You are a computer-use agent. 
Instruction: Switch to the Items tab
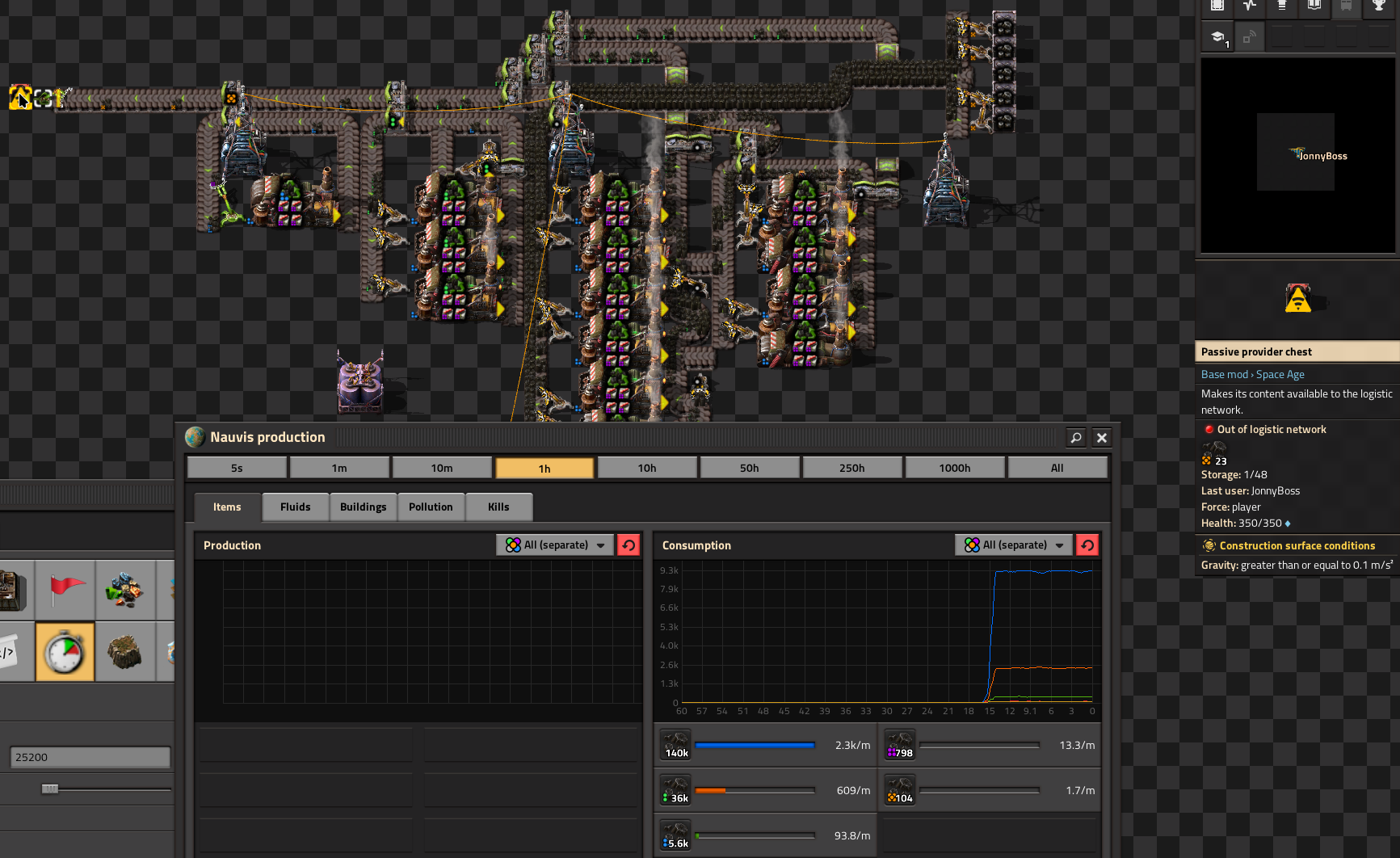click(x=228, y=507)
